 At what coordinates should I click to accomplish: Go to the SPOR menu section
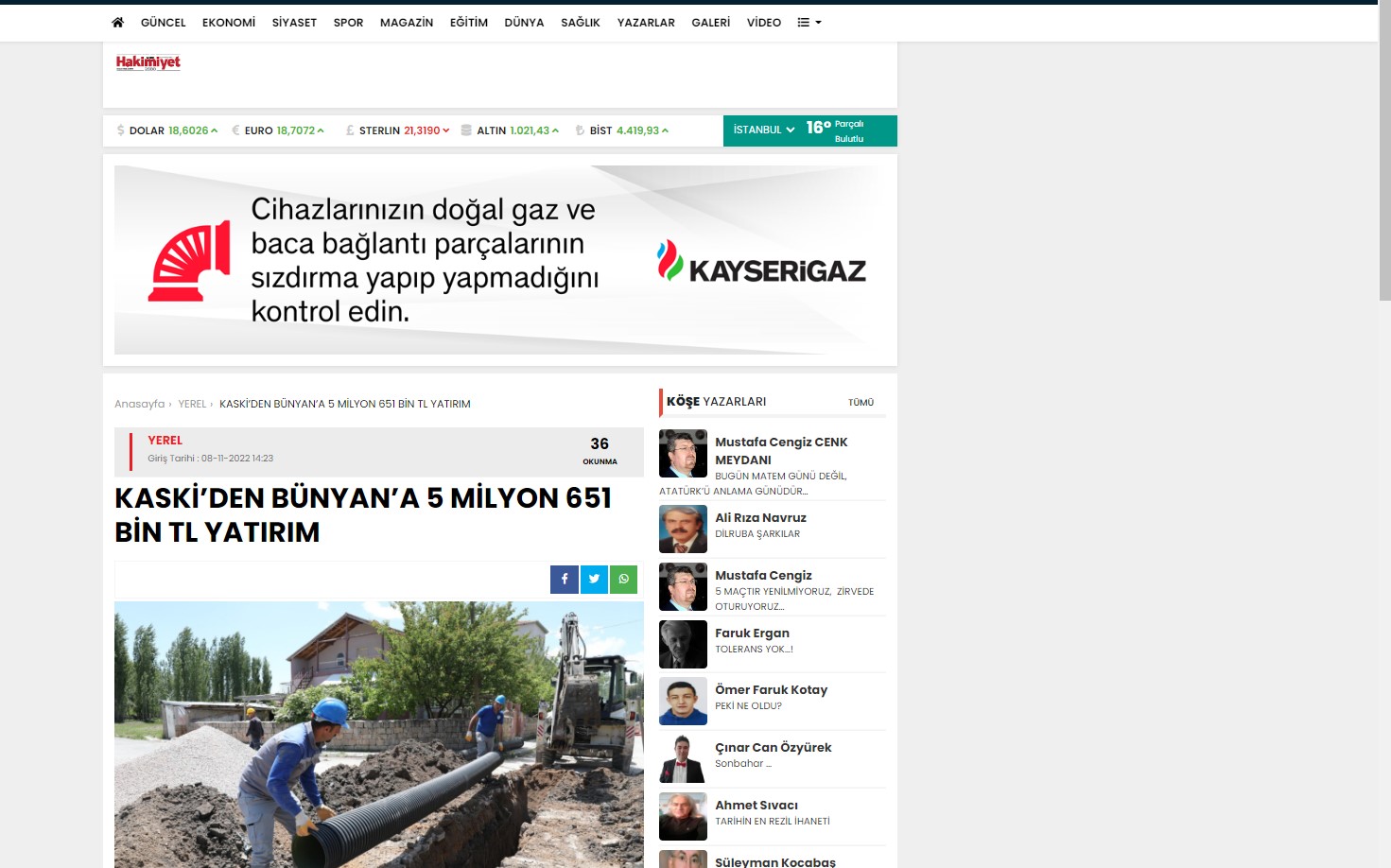point(348,23)
